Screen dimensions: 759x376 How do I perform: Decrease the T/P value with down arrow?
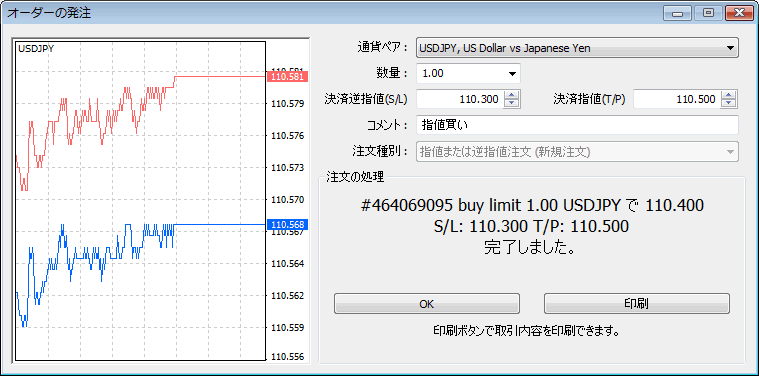coord(729,104)
